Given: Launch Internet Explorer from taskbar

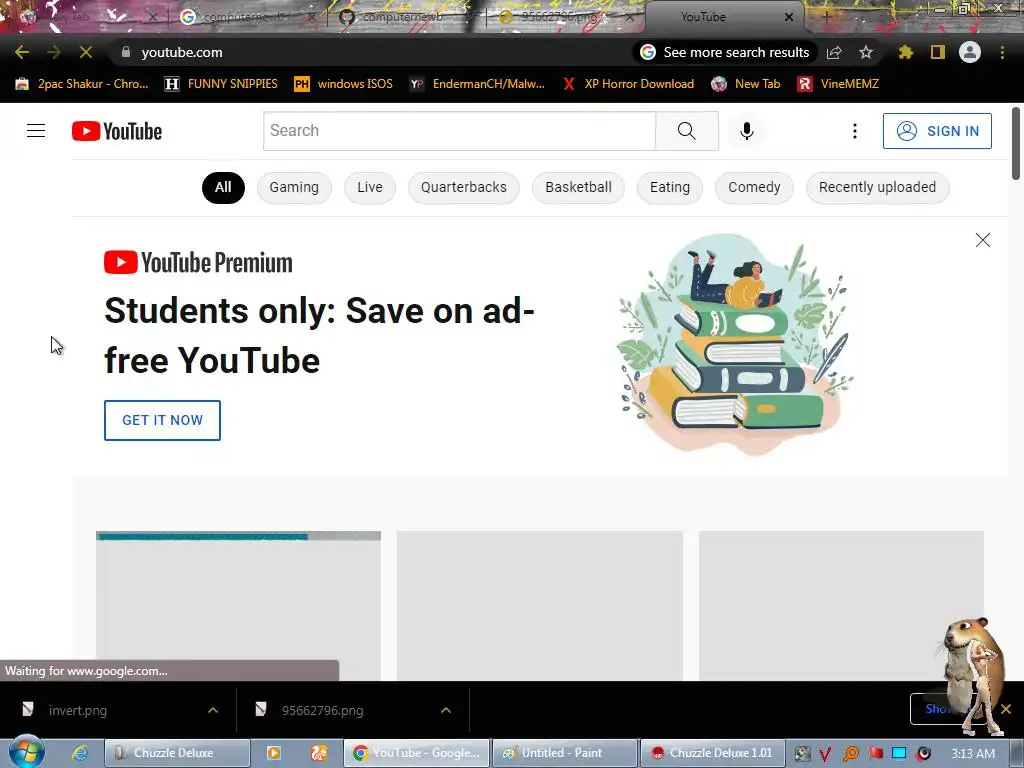Looking at the screenshot, I should 80,753.
